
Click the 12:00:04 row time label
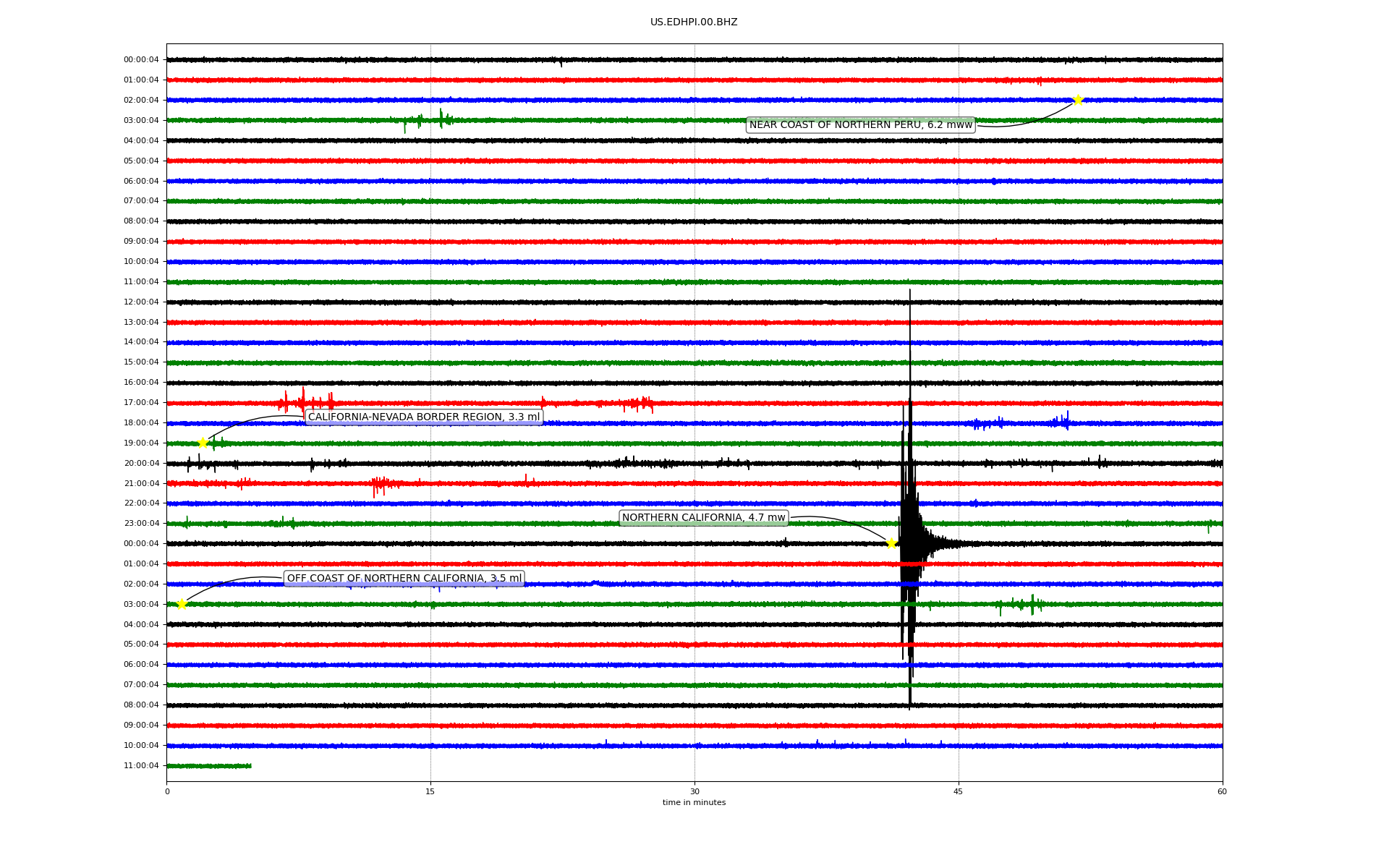click(141, 302)
